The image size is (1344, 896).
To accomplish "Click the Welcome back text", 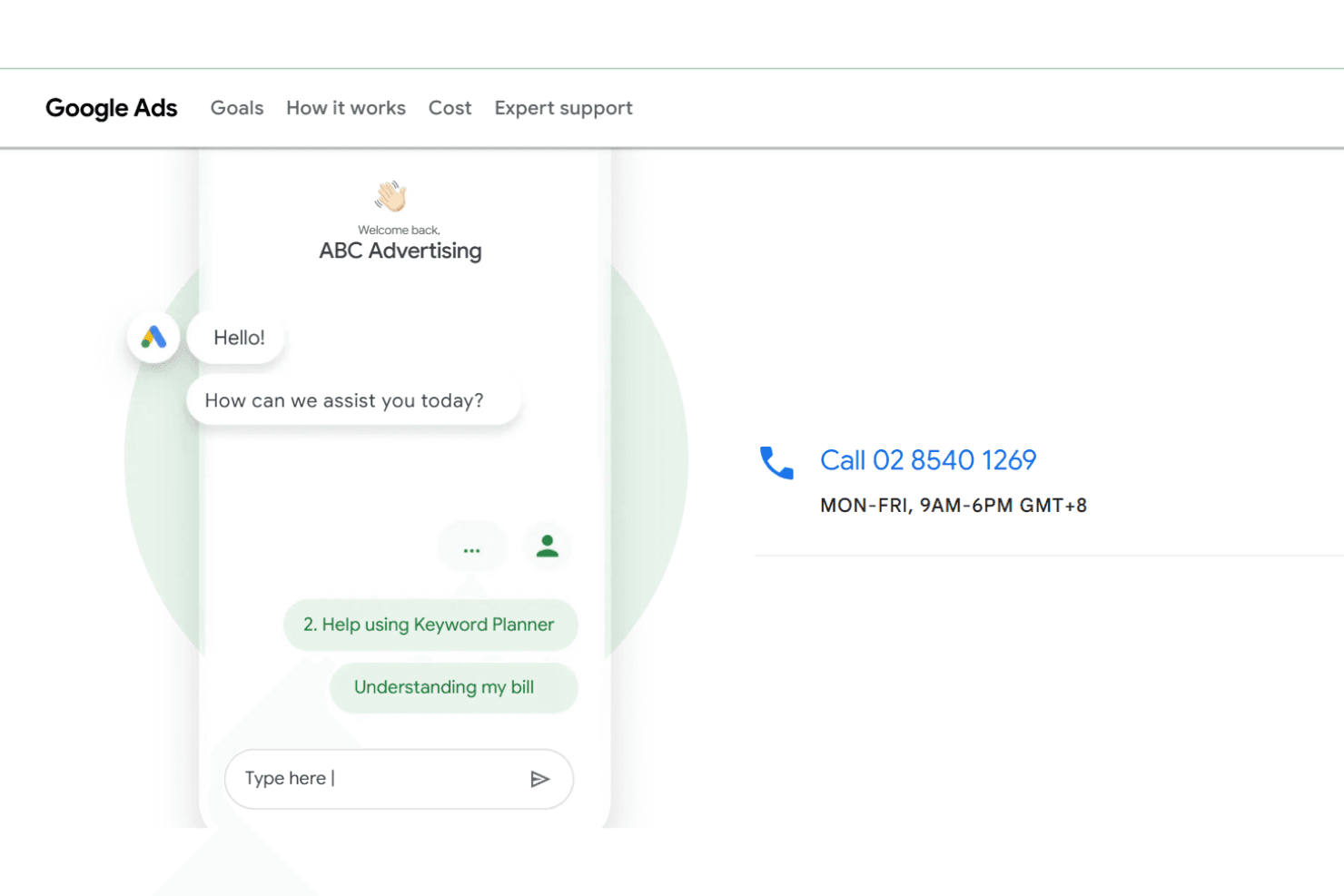I will pyautogui.click(x=399, y=230).
